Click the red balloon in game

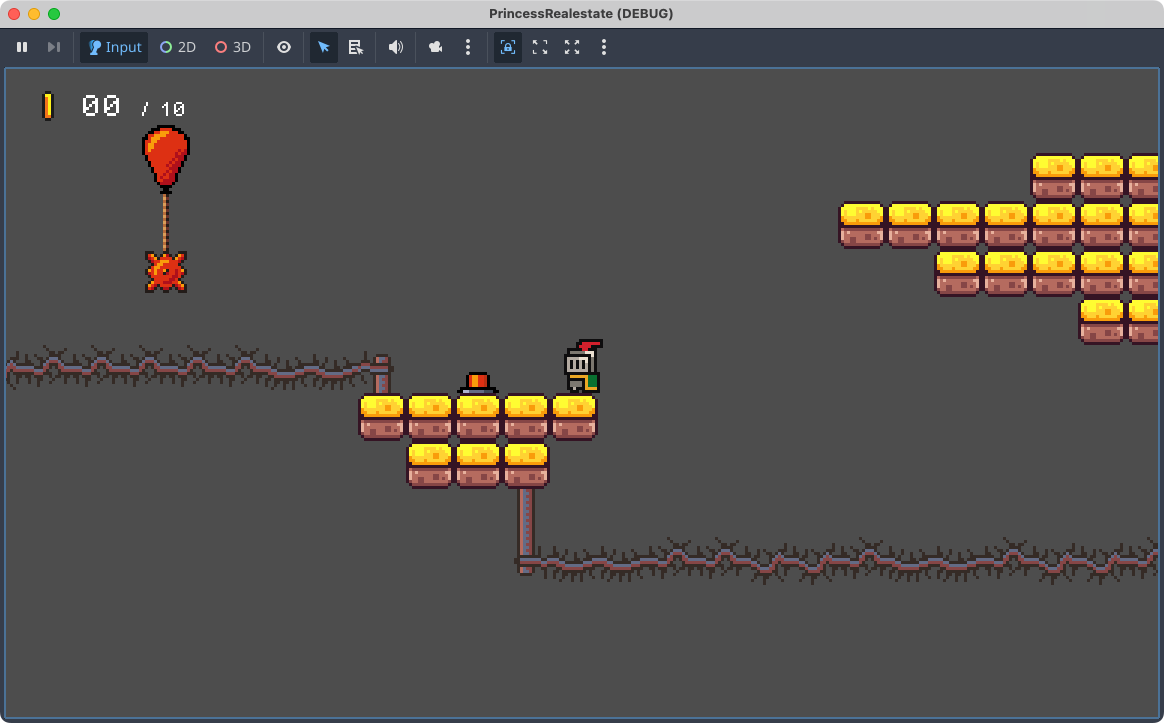(165, 156)
